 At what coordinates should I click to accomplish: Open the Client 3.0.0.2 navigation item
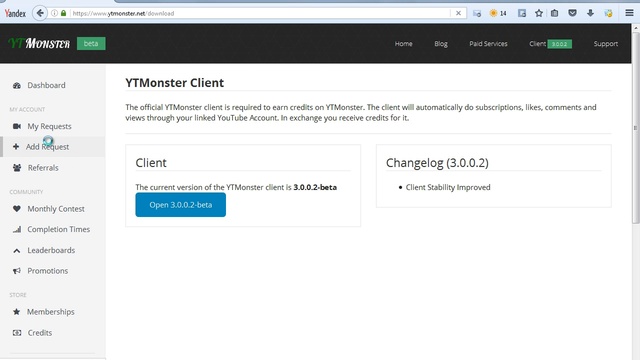(550, 44)
